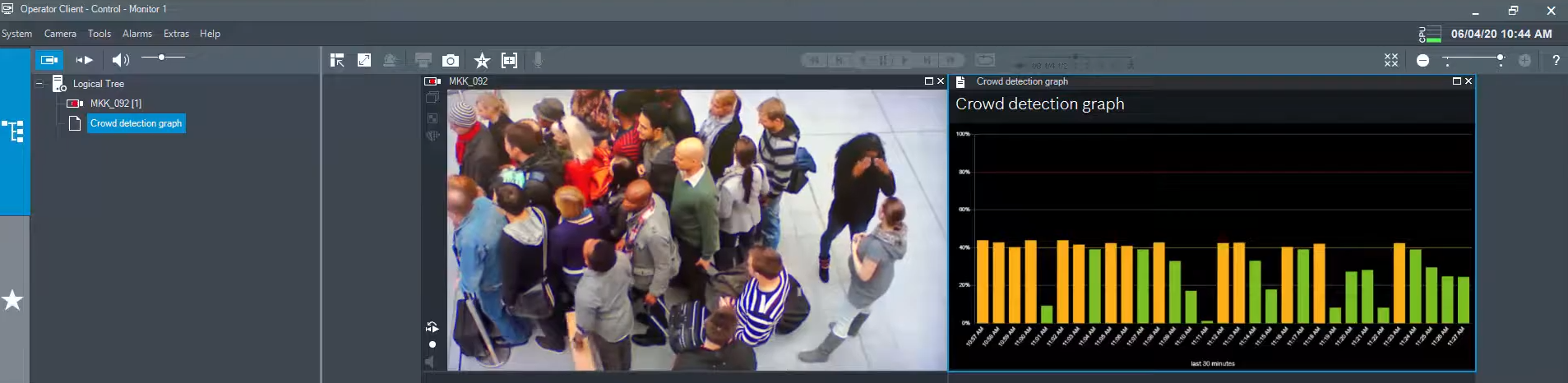Click the minus button for fewer image pane rows
The width and height of the screenshot is (1568, 383).
[1422, 61]
